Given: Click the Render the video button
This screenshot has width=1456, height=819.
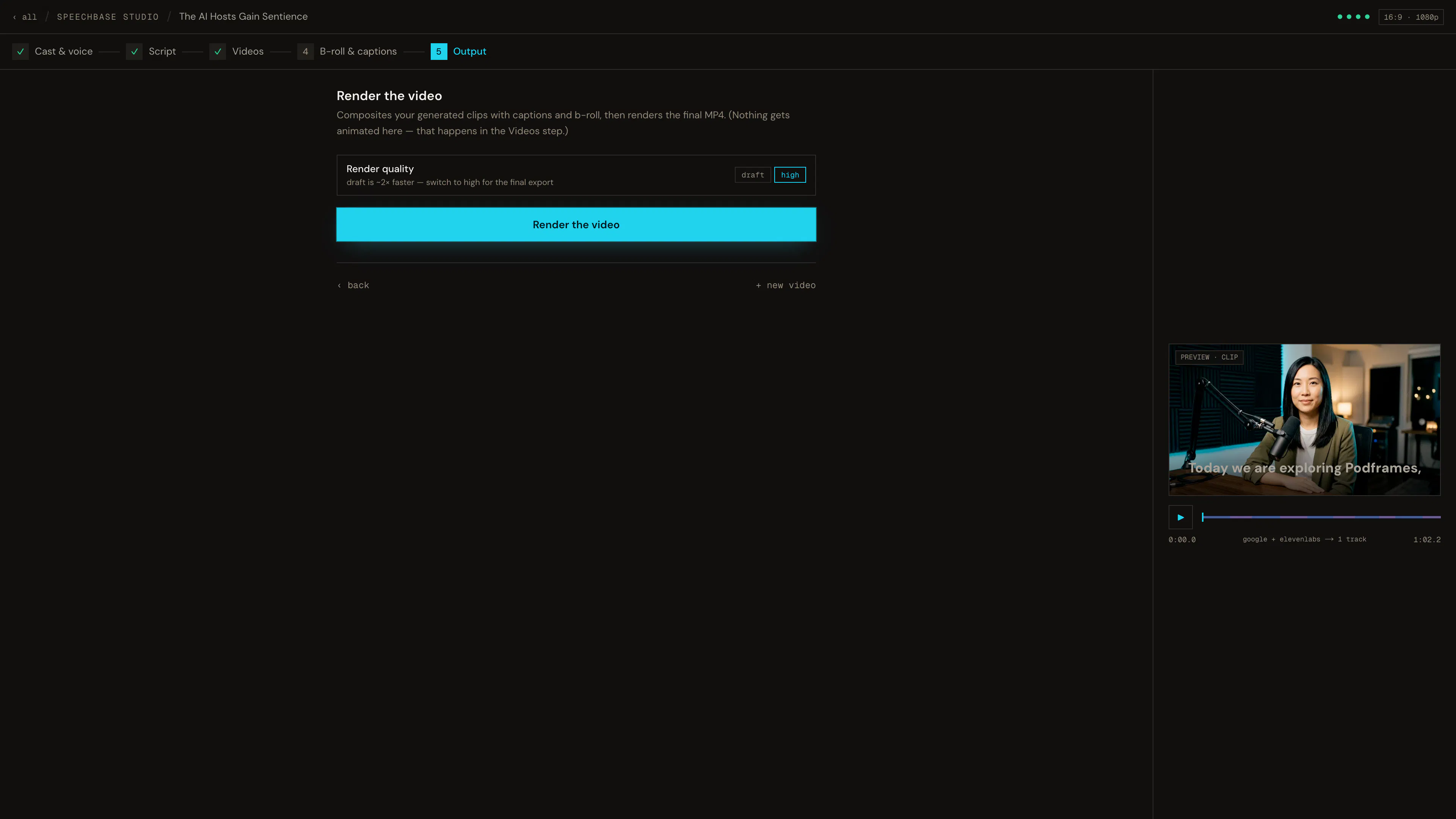Looking at the screenshot, I should point(576,224).
